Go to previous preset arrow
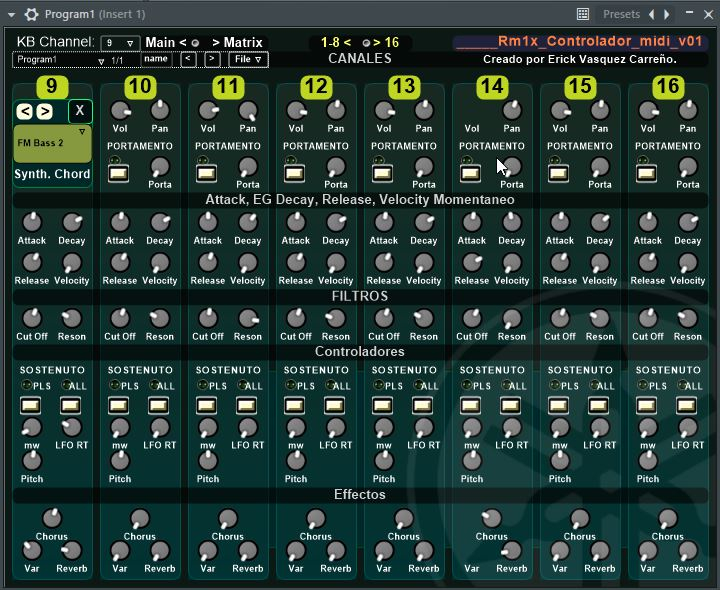Viewport: 720px width, 590px height. pos(652,14)
